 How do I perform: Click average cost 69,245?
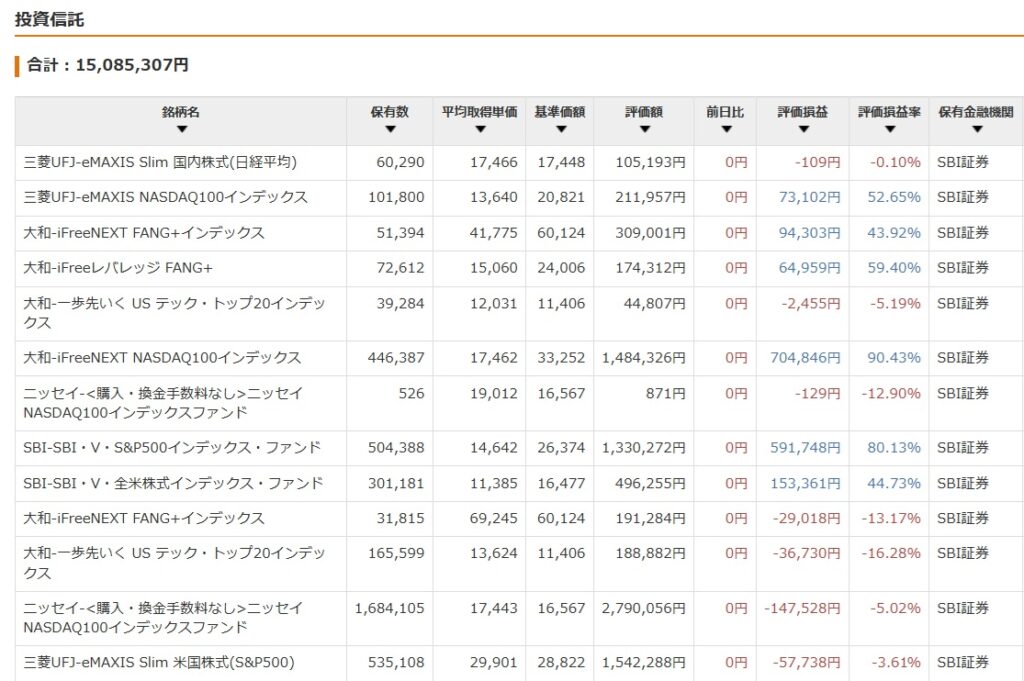[494, 518]
